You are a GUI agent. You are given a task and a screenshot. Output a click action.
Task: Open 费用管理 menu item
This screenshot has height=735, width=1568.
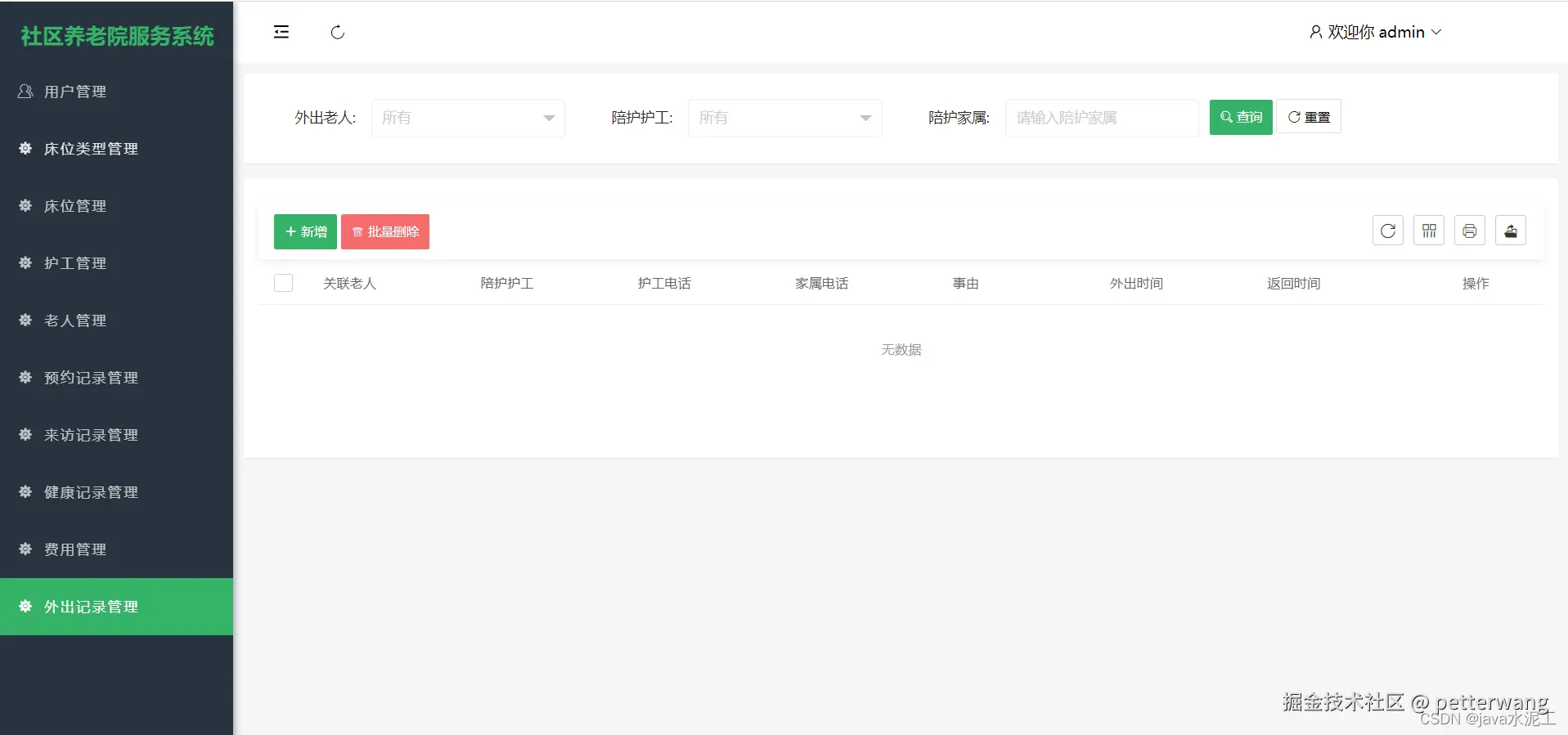(116, 549)
